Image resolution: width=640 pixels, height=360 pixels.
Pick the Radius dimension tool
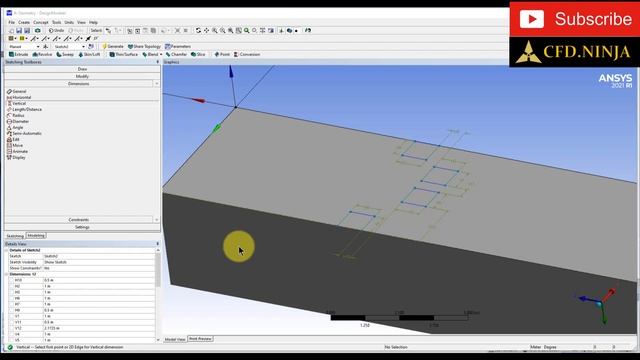[x=16, y=116]
